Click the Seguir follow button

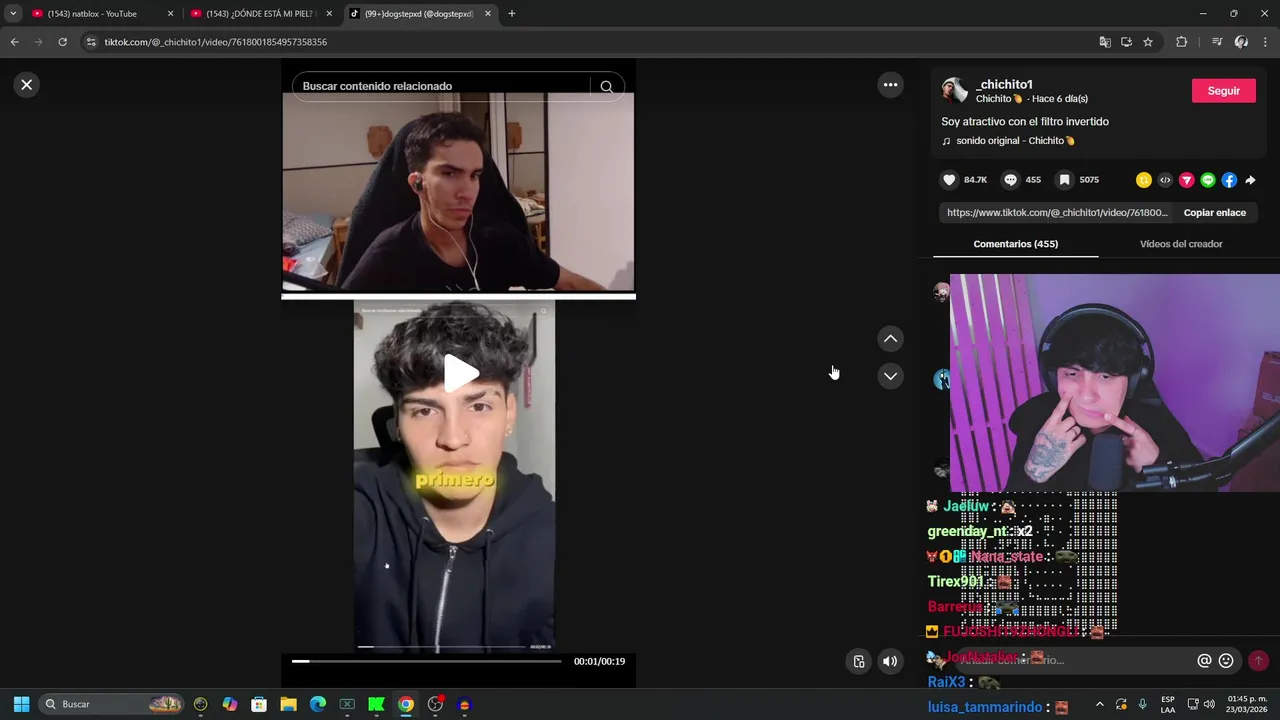coord(1223,91)
